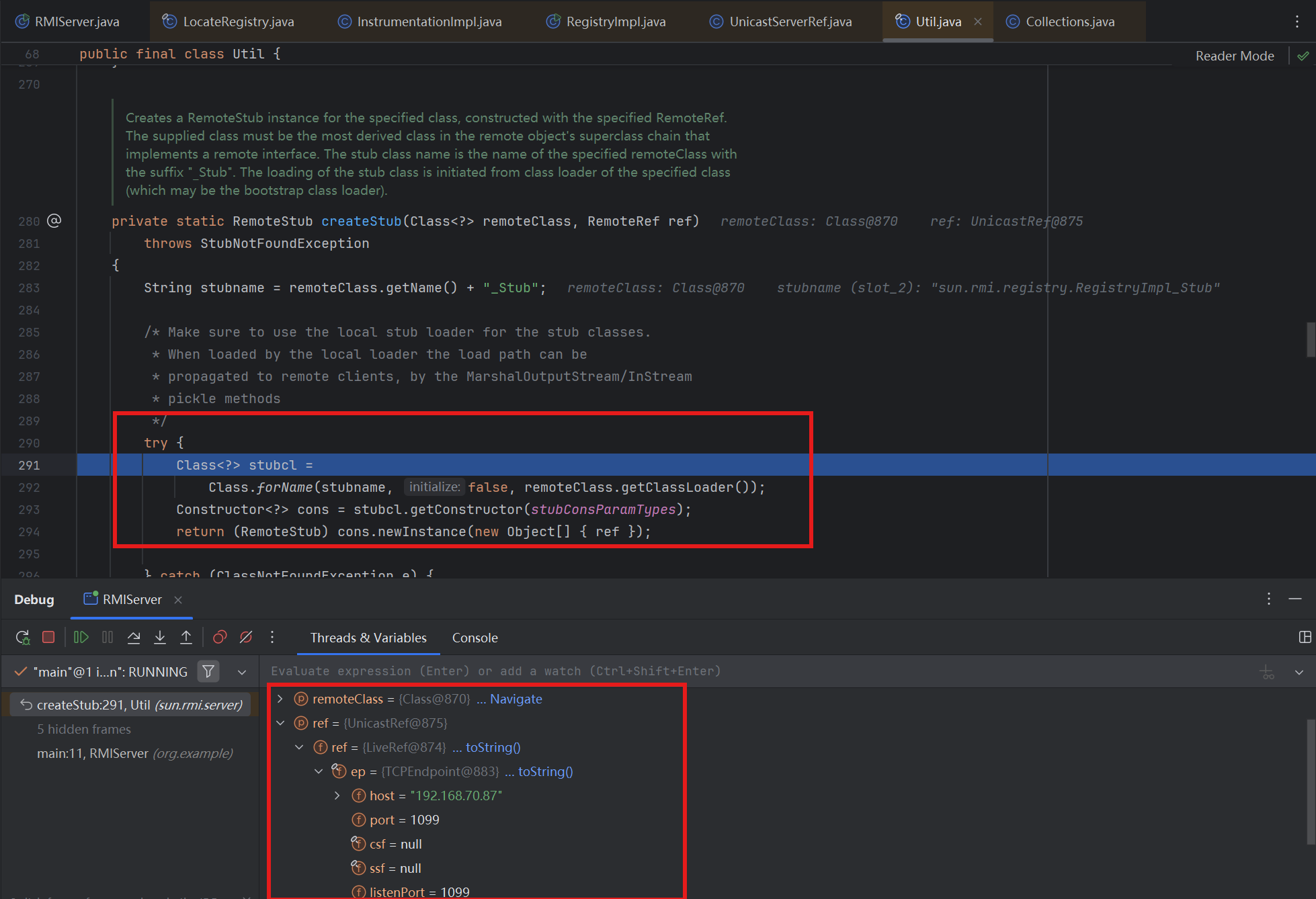Viewport: 1316px width, 899px height.
Task: Close the RMIServer debug session tab
Action: pos(178,599)
